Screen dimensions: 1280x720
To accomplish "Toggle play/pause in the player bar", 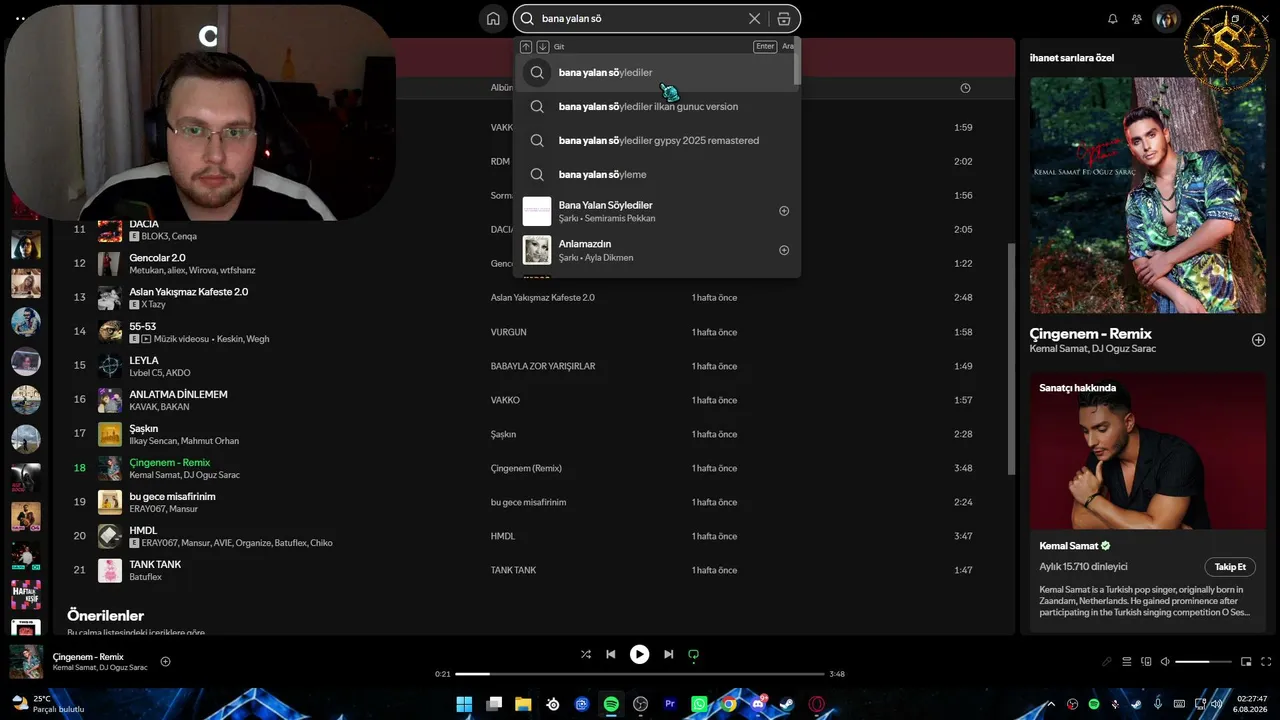I will 639,654.
